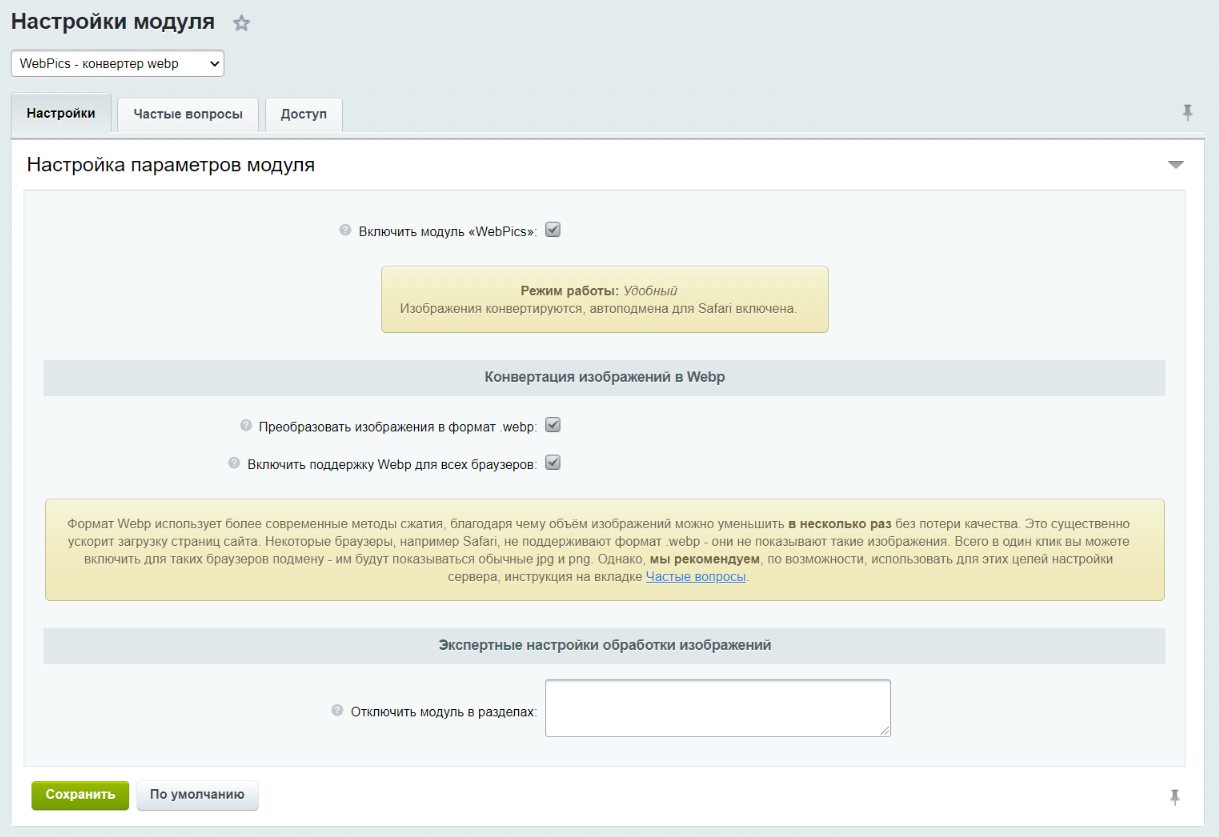The width and height of the screenshot is (1219, 837).
Task: Show help hint for «Преобразовать изображения в формат .webp»
Action: pyautogui.click(x=246, y=425)
